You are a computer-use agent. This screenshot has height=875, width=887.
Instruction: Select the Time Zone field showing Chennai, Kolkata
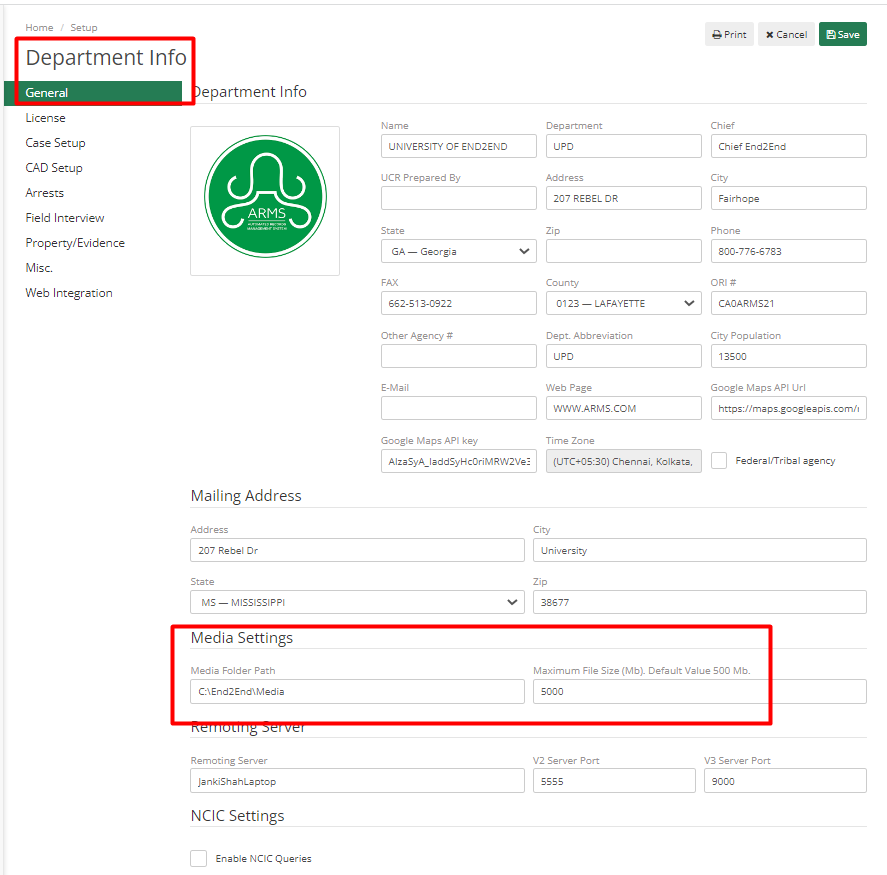[x=623, y=460]
